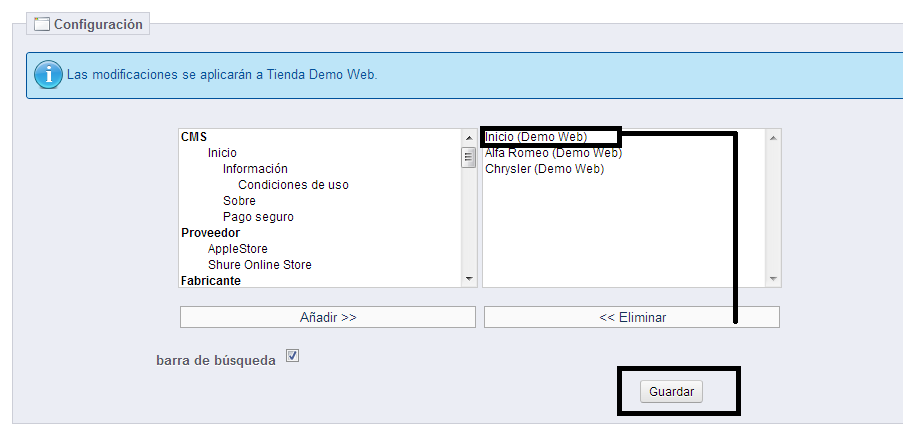
Task: Select Shure Online Store in list
Action: [x=259, y=265]
